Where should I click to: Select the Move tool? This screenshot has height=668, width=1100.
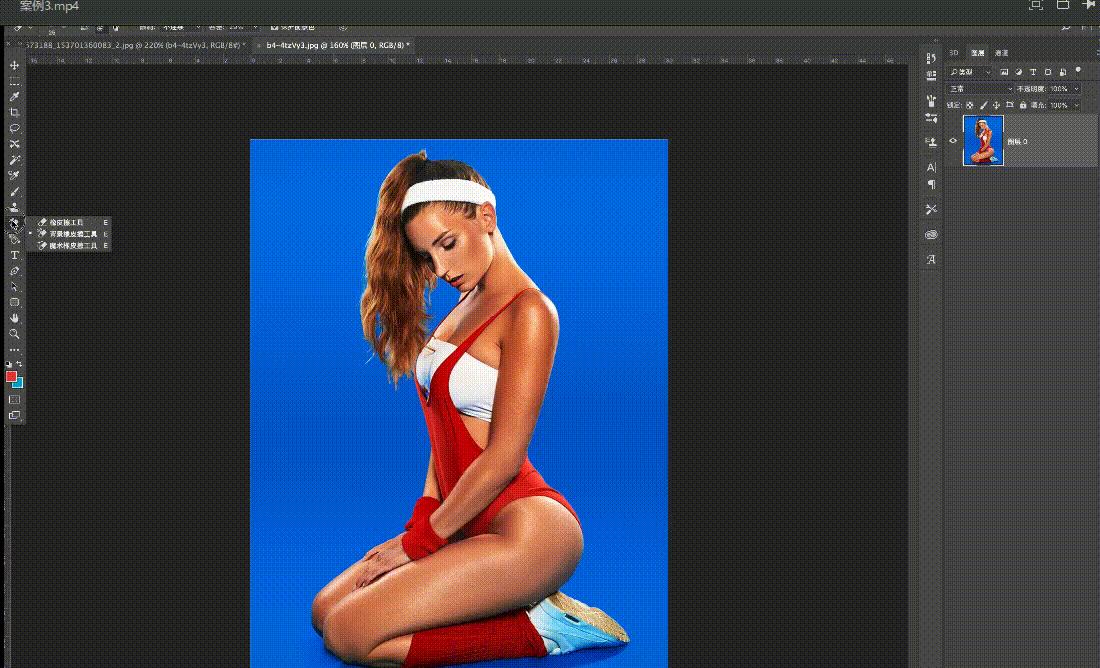click(14, 65)
